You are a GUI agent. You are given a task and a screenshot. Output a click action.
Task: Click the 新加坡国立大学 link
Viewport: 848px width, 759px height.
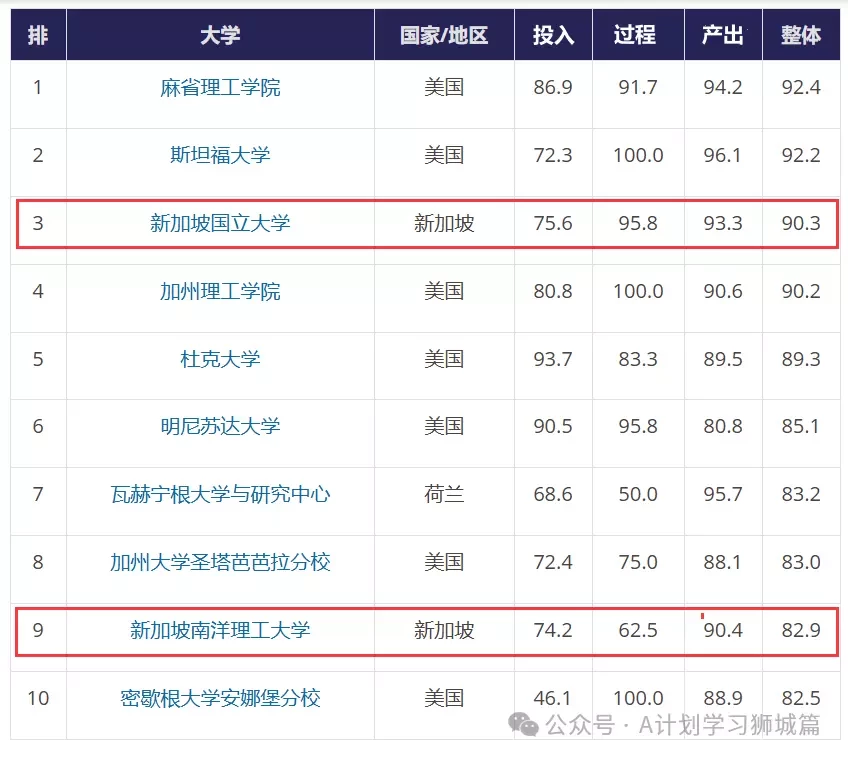pos(220,223)
